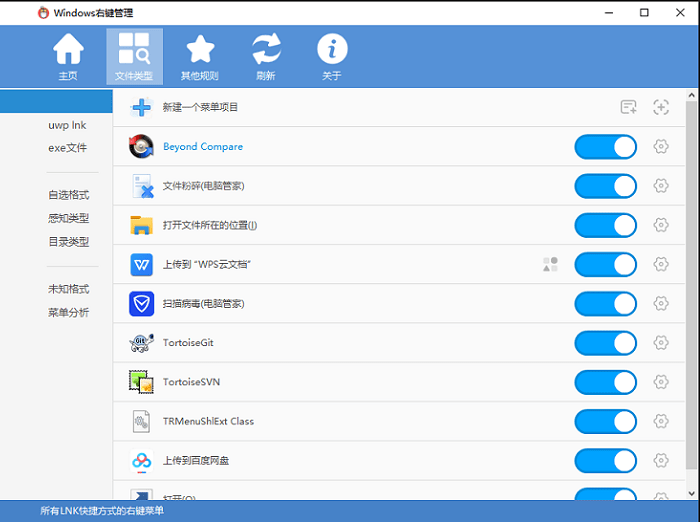
Task: Toggle the TRMenuShlExt Class switch
Action: (x=605, y=422)
